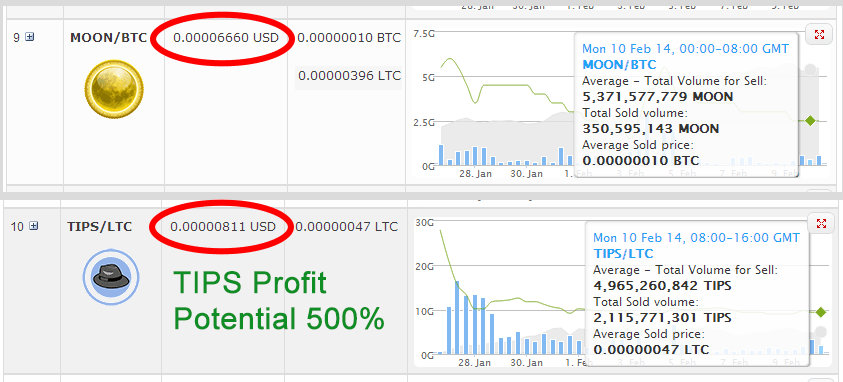Click the MOON/BTC link in chart tooltip

click(x=619, y=65)
